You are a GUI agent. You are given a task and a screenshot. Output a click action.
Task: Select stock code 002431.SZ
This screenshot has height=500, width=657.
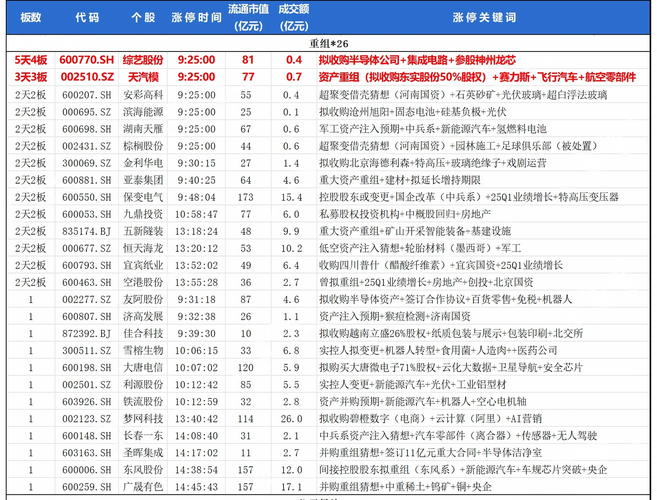pyautogui.click(x=87, y=146)
